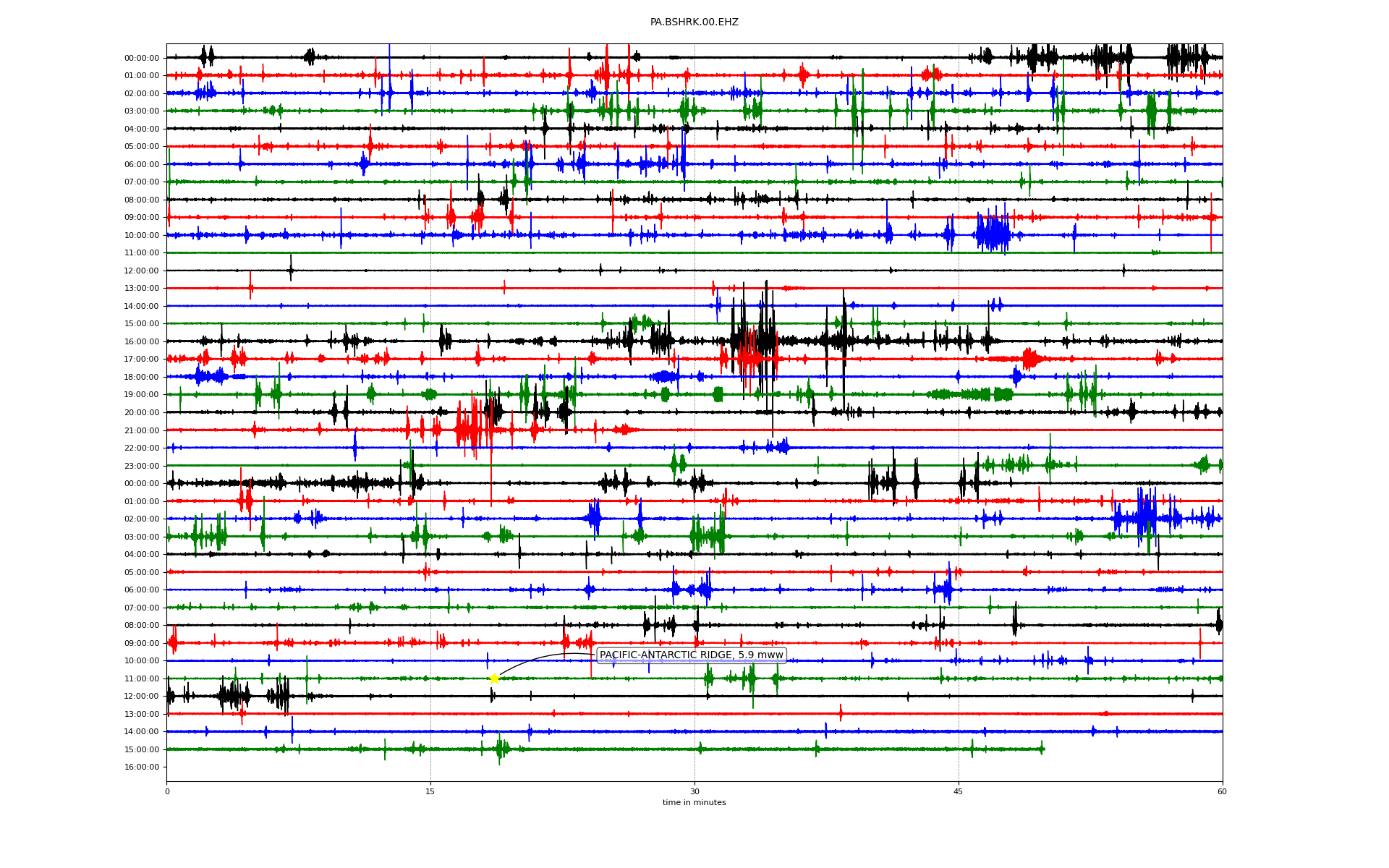Select the 17:00:00 row label
Screen dimensions: 1389x868
(141, 359)
